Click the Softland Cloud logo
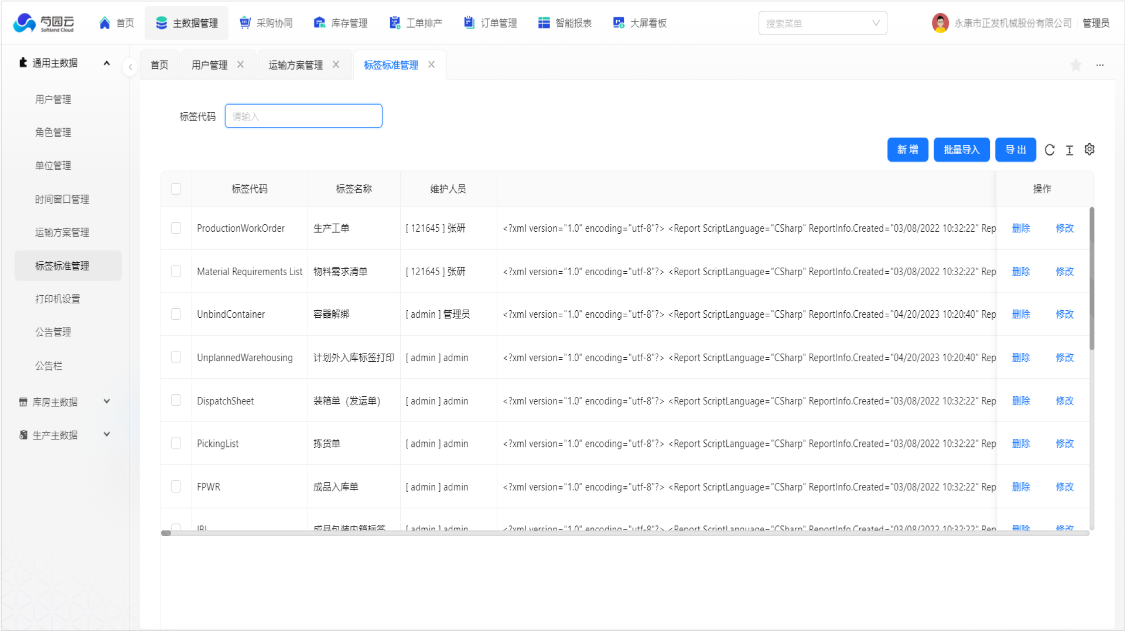The width and height of the screenshot is (1125, 631). tap(44, 23)
